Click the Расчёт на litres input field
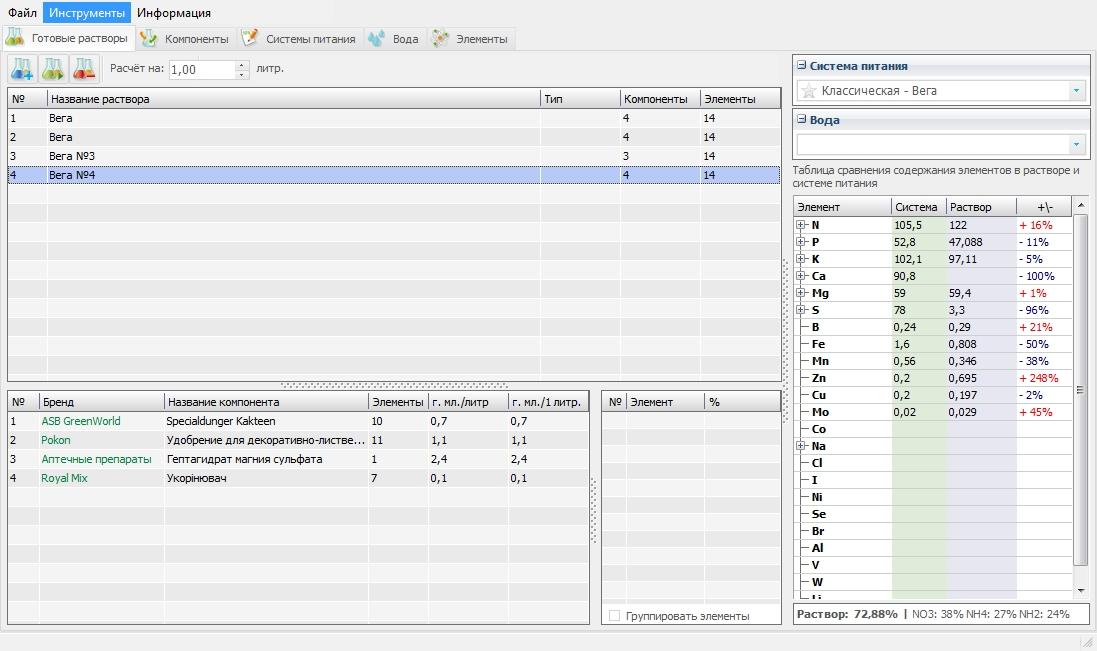This screenshot has height=651, width=1097. tap(202, 69)
